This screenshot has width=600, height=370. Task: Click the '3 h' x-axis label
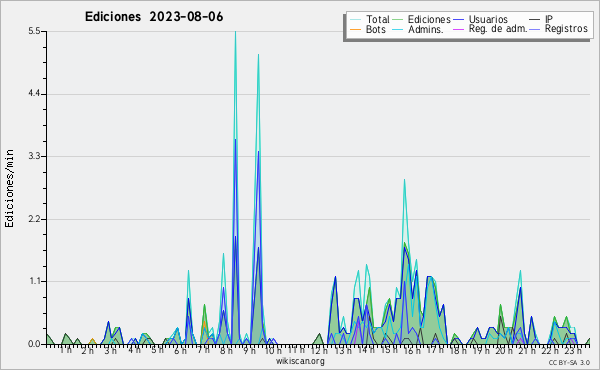111,351
